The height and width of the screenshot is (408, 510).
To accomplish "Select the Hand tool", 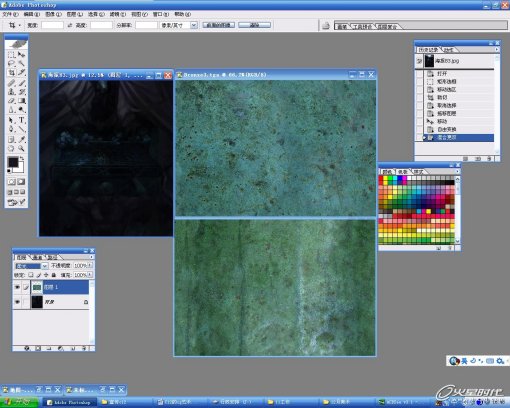I will [11, 149].
